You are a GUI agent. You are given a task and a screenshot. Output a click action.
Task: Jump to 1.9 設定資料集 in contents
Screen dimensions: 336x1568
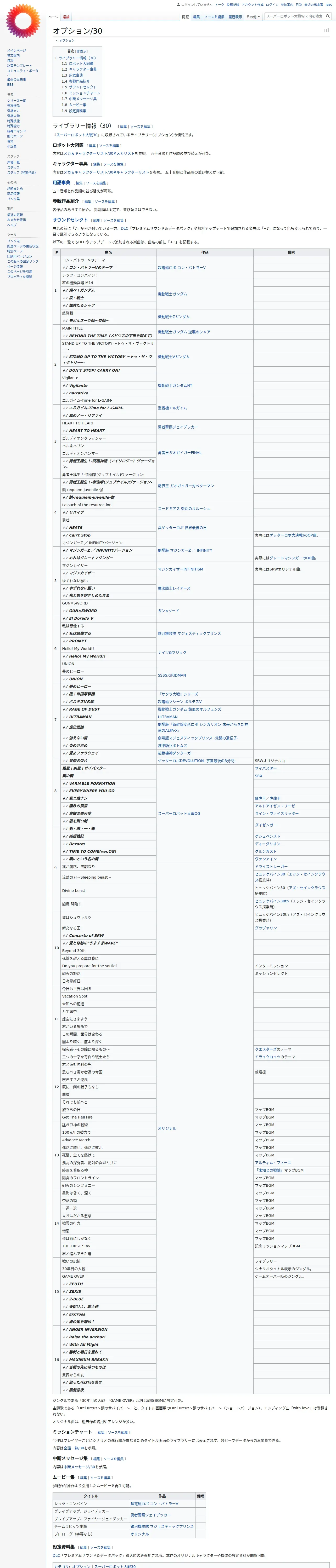pos(74,111)
